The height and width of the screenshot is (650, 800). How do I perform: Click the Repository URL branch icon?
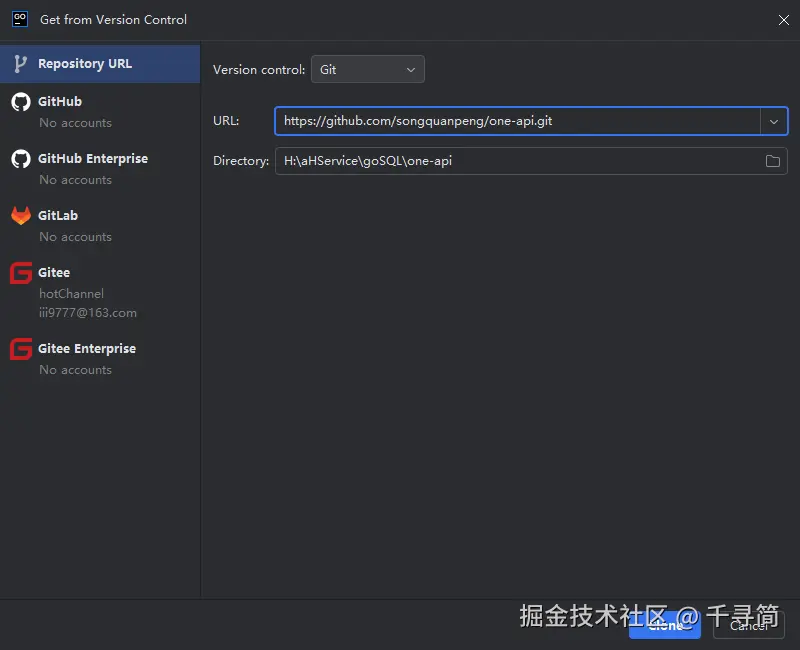(20, 64)
